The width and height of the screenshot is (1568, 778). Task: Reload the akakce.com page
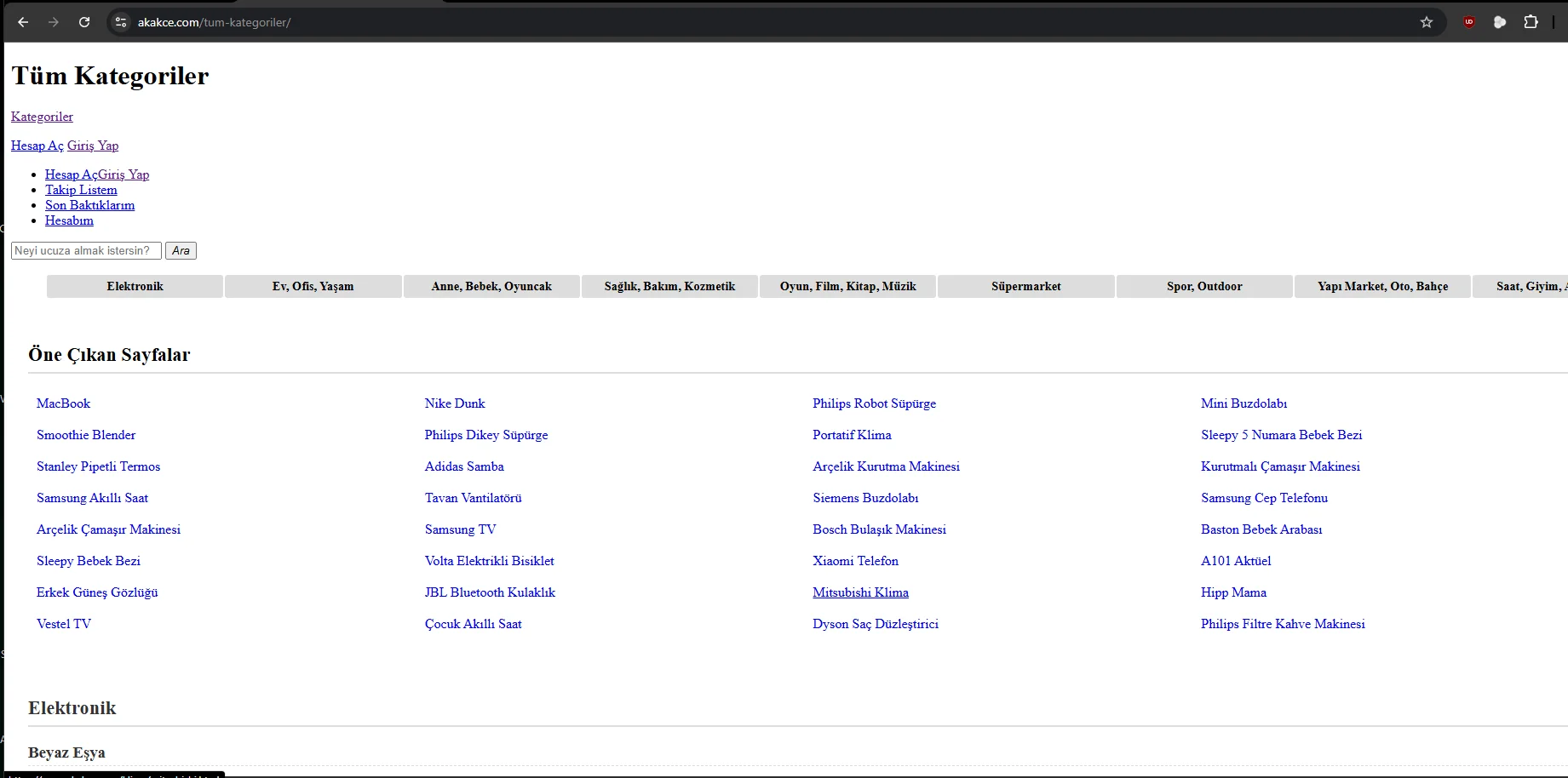84,22
